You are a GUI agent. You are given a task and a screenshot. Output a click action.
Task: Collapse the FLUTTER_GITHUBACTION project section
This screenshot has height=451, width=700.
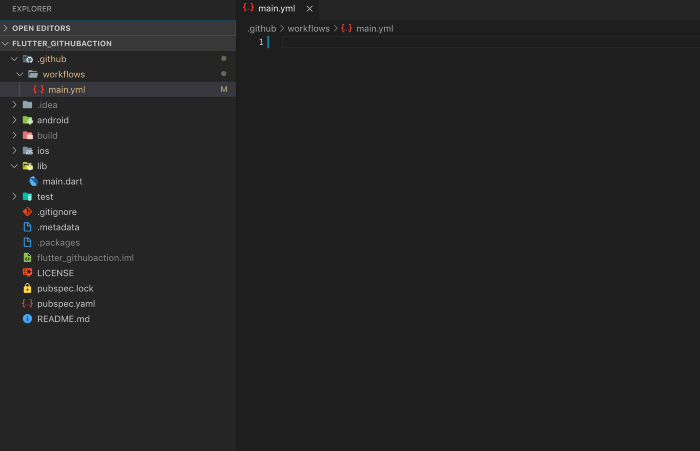[6, 44]
